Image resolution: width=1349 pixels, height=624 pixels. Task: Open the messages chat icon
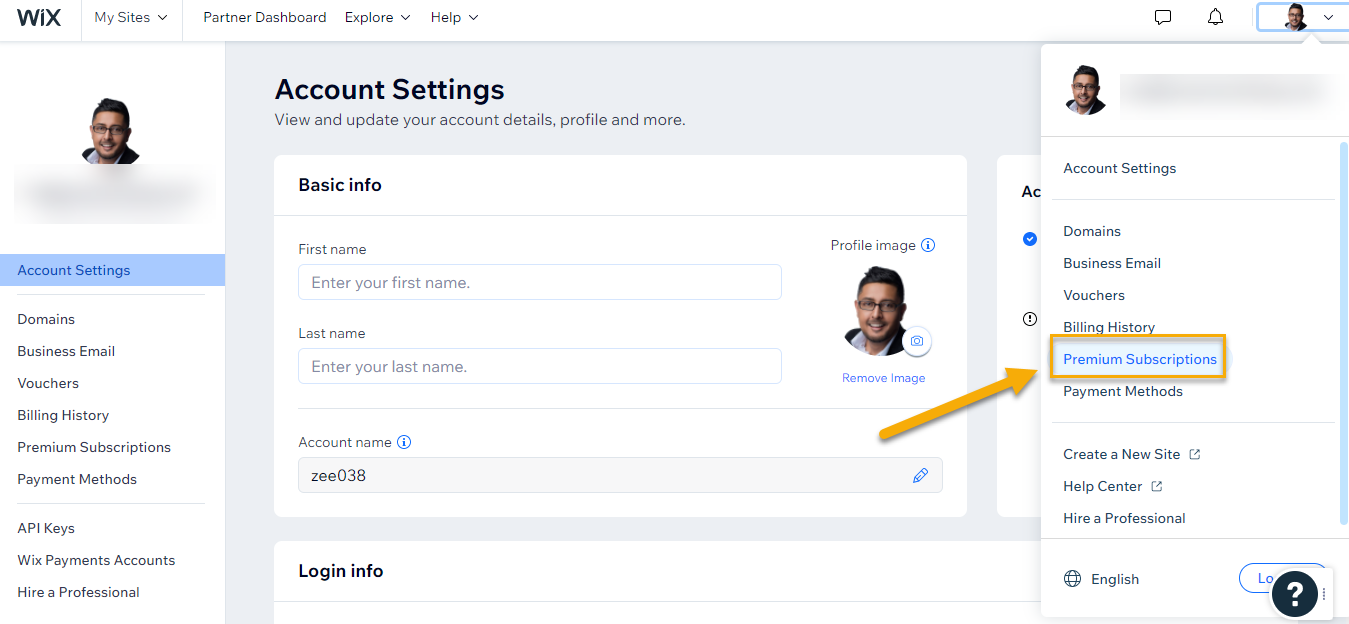tap(1162, 17)
